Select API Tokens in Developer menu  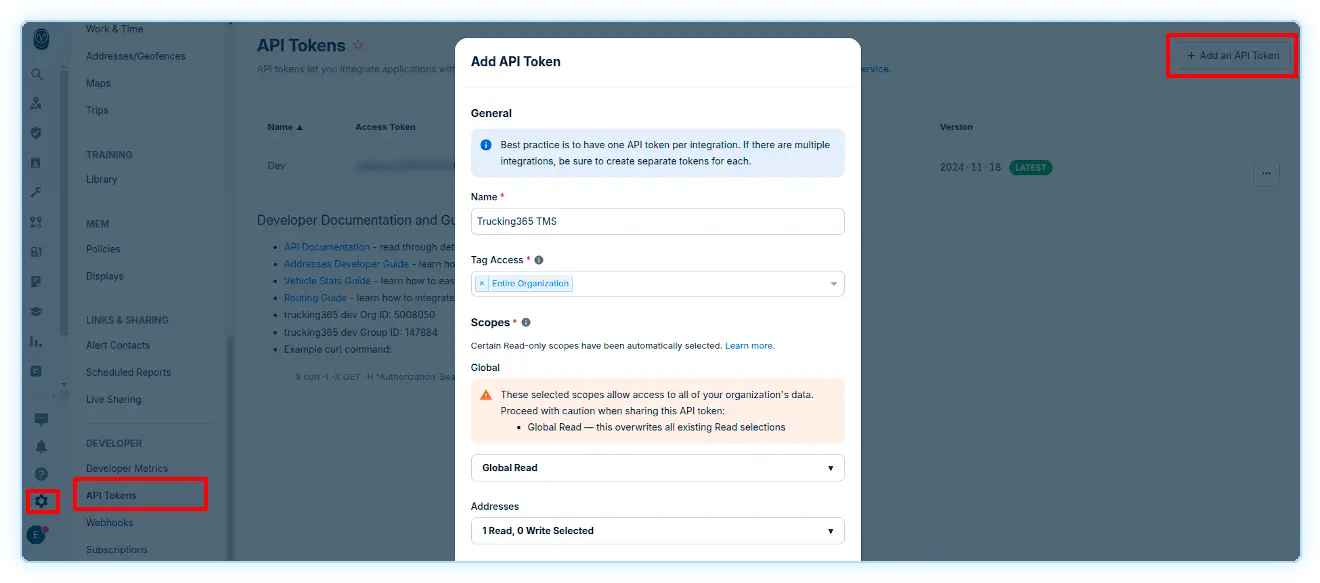pyautogui.click(x=112, y=495)
